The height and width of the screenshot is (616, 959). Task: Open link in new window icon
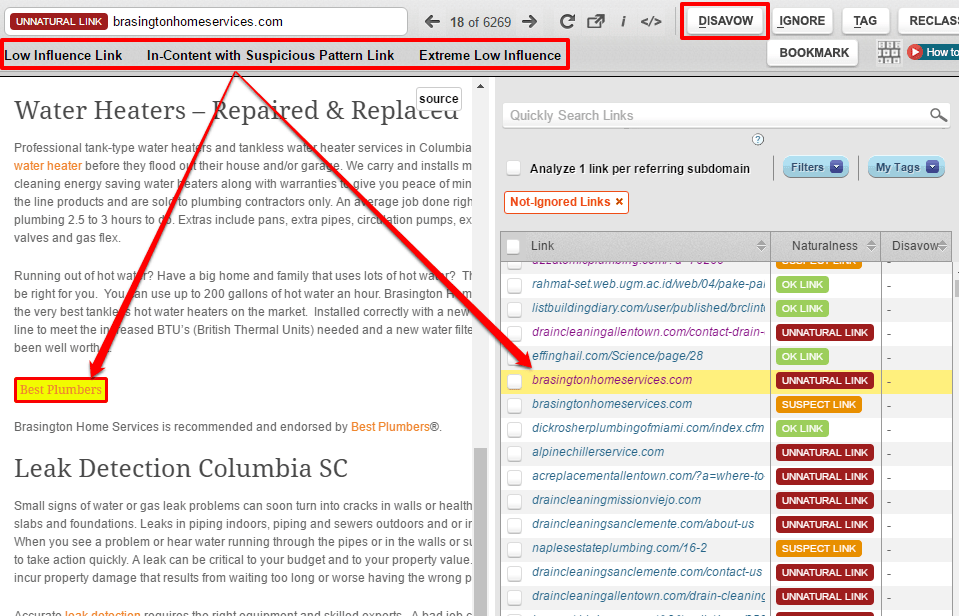pyautogui.click(x=596, y=22)
